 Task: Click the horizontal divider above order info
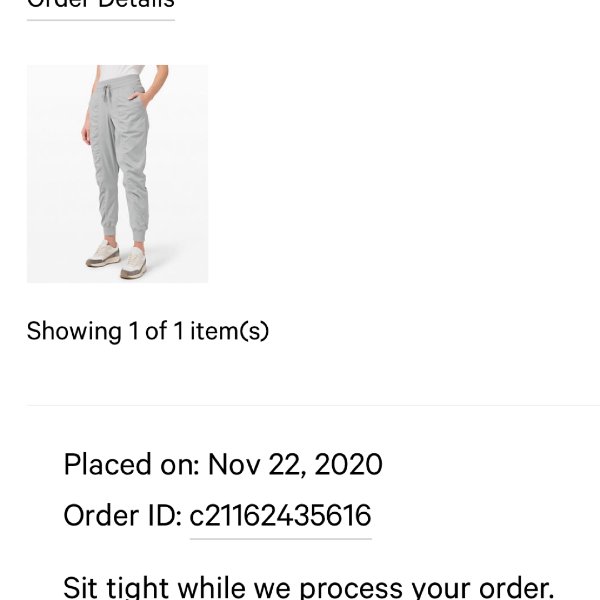(x=313, y=404)
